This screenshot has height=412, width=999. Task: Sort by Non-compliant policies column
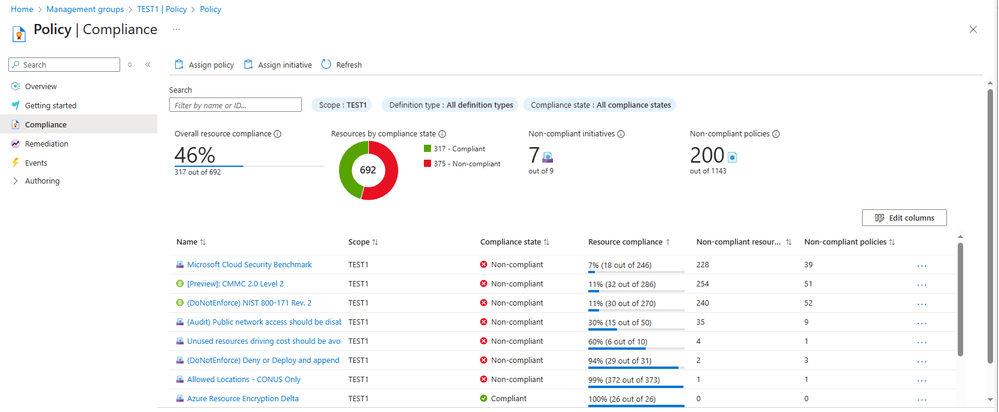coord(849,243)
